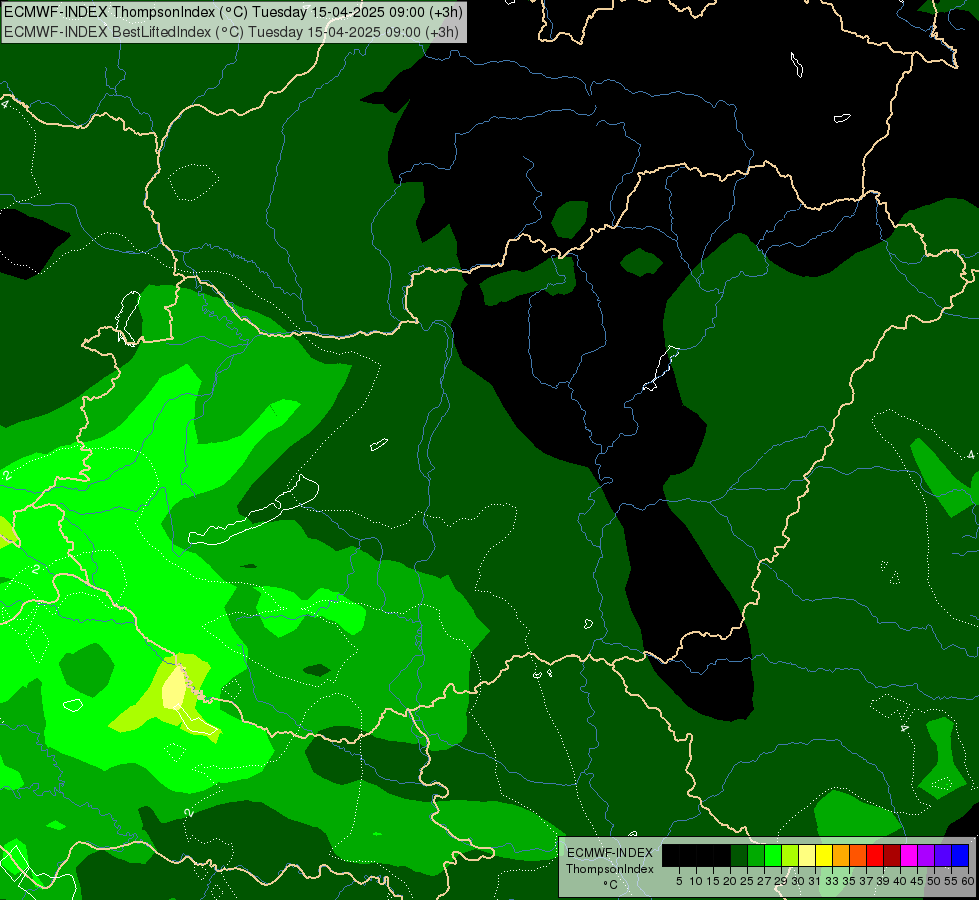Select the medium green 25-27 legend swatch
Screen dimensions: 979x900
click(x=755, y=855)
